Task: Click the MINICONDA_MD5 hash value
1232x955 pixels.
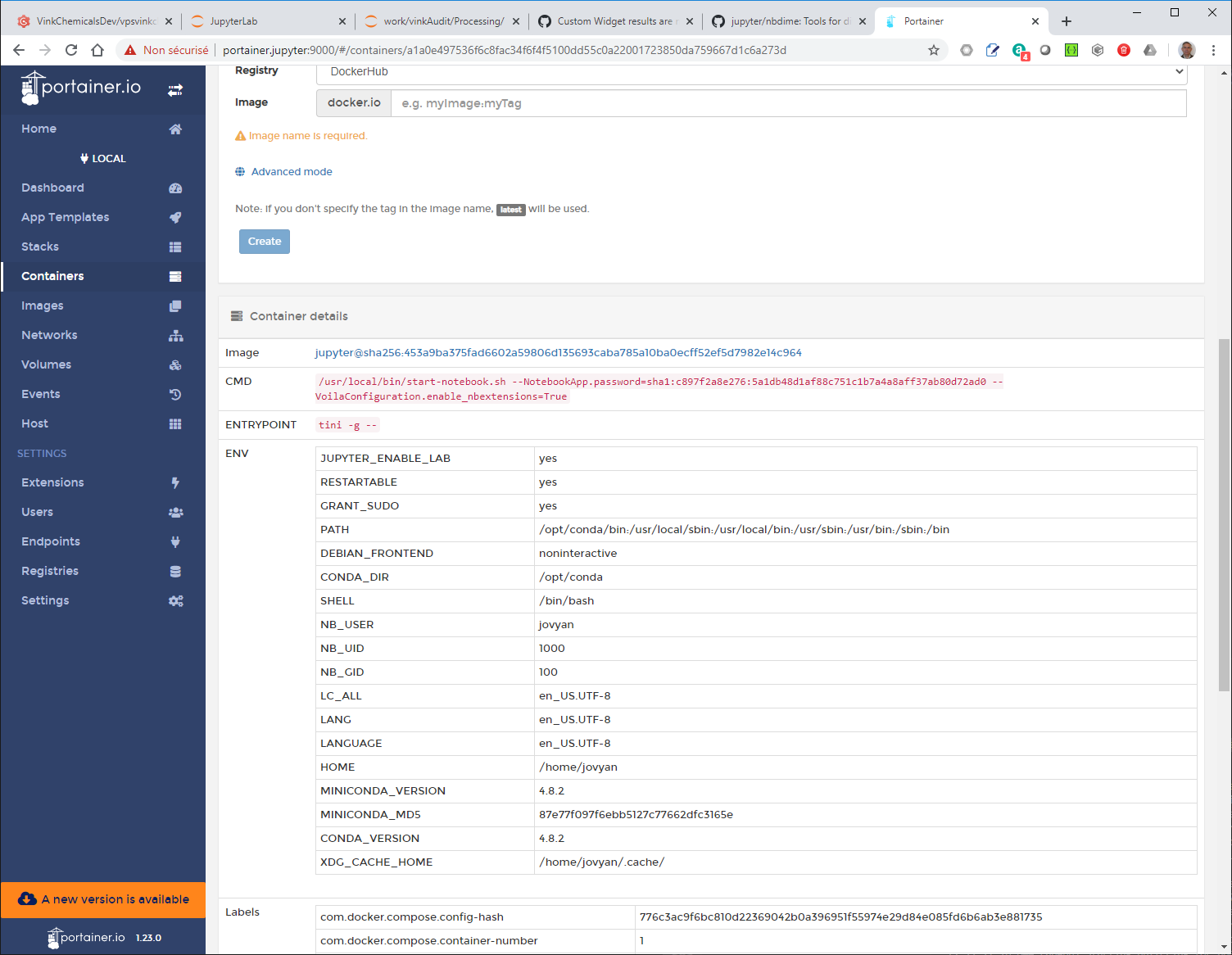Action: [636, 815]
